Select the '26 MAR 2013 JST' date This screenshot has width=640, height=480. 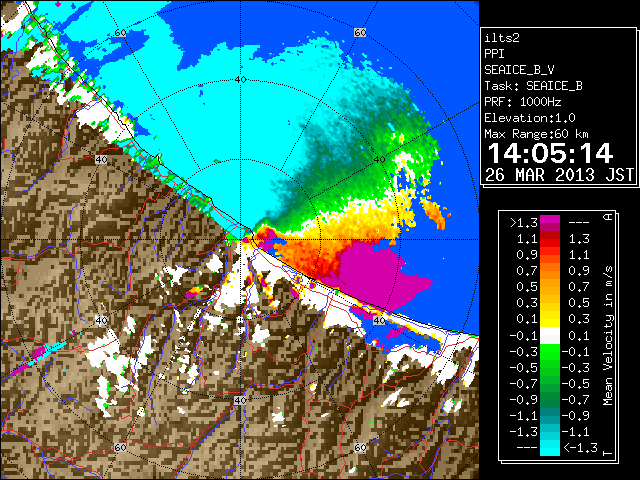pyautogui.click(x=559, y=175)
